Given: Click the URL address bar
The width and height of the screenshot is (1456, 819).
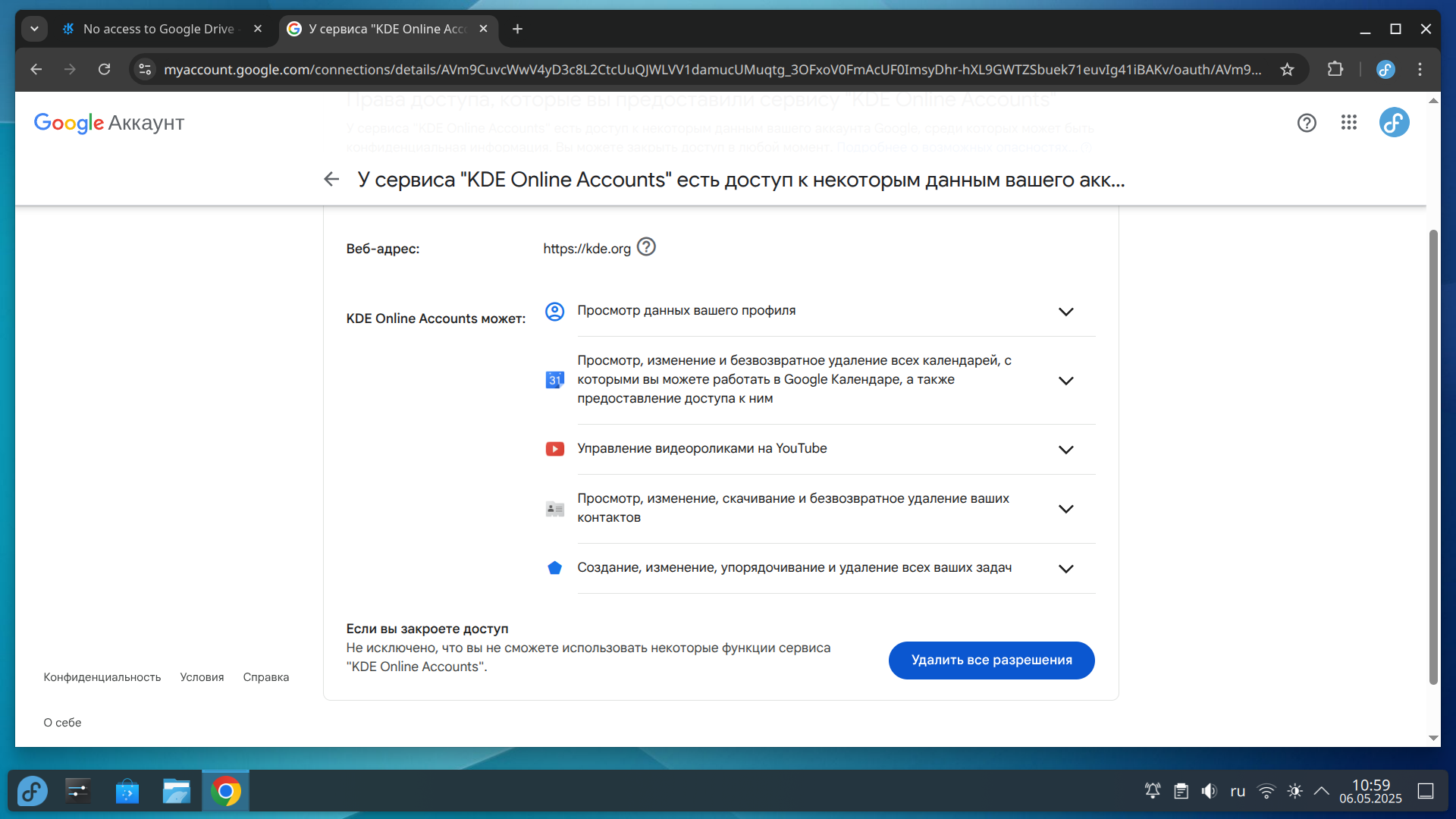Looking at the screenshot, I should pos(711,70).
